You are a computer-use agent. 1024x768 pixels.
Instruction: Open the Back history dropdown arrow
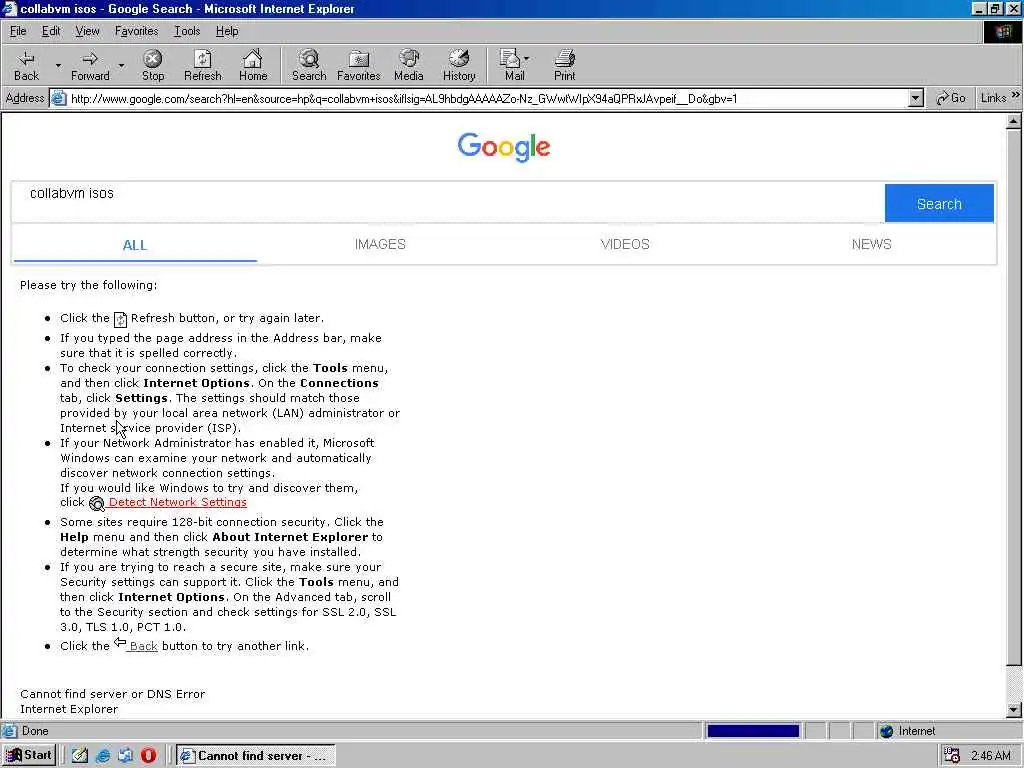tap(57, 65)
